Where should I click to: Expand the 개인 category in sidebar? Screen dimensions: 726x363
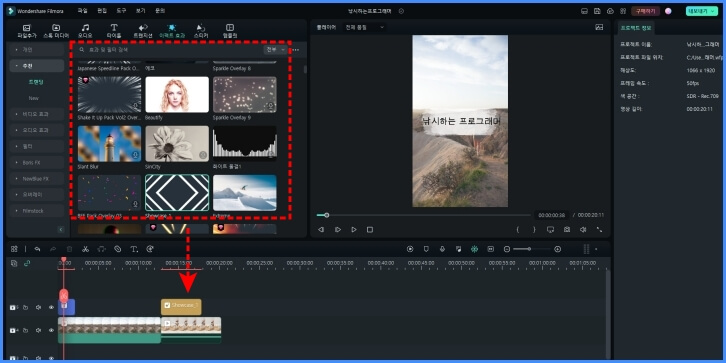click(37, 50)
